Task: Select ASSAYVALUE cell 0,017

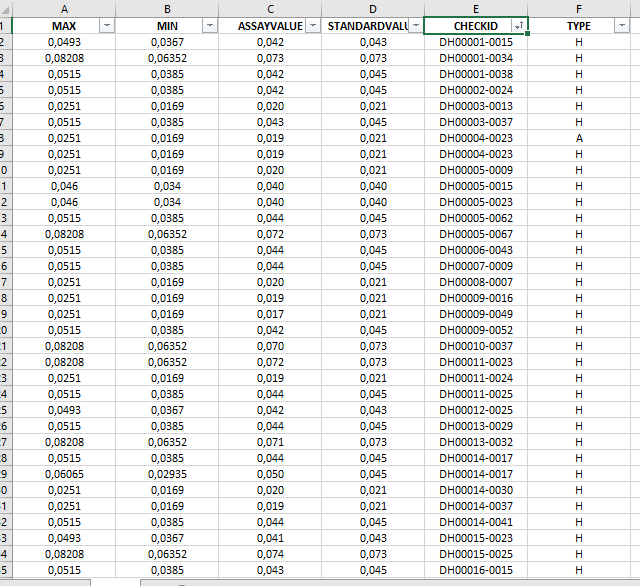Action: coord(270,314)
